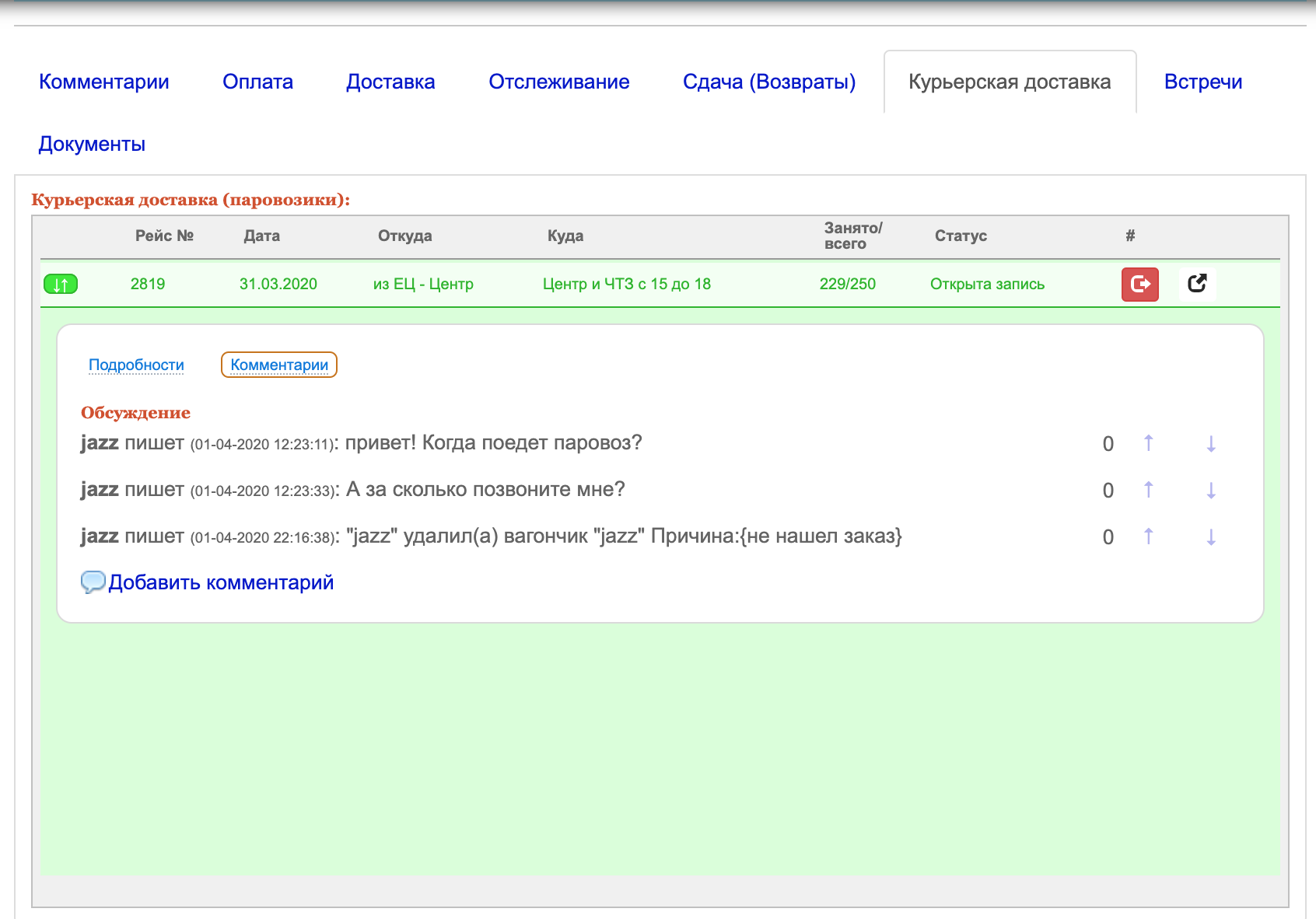Upvote the comment about when the train departs
Viewport: 1316px width, 919px height.
pyautogui.click(x=1149, y=443)
